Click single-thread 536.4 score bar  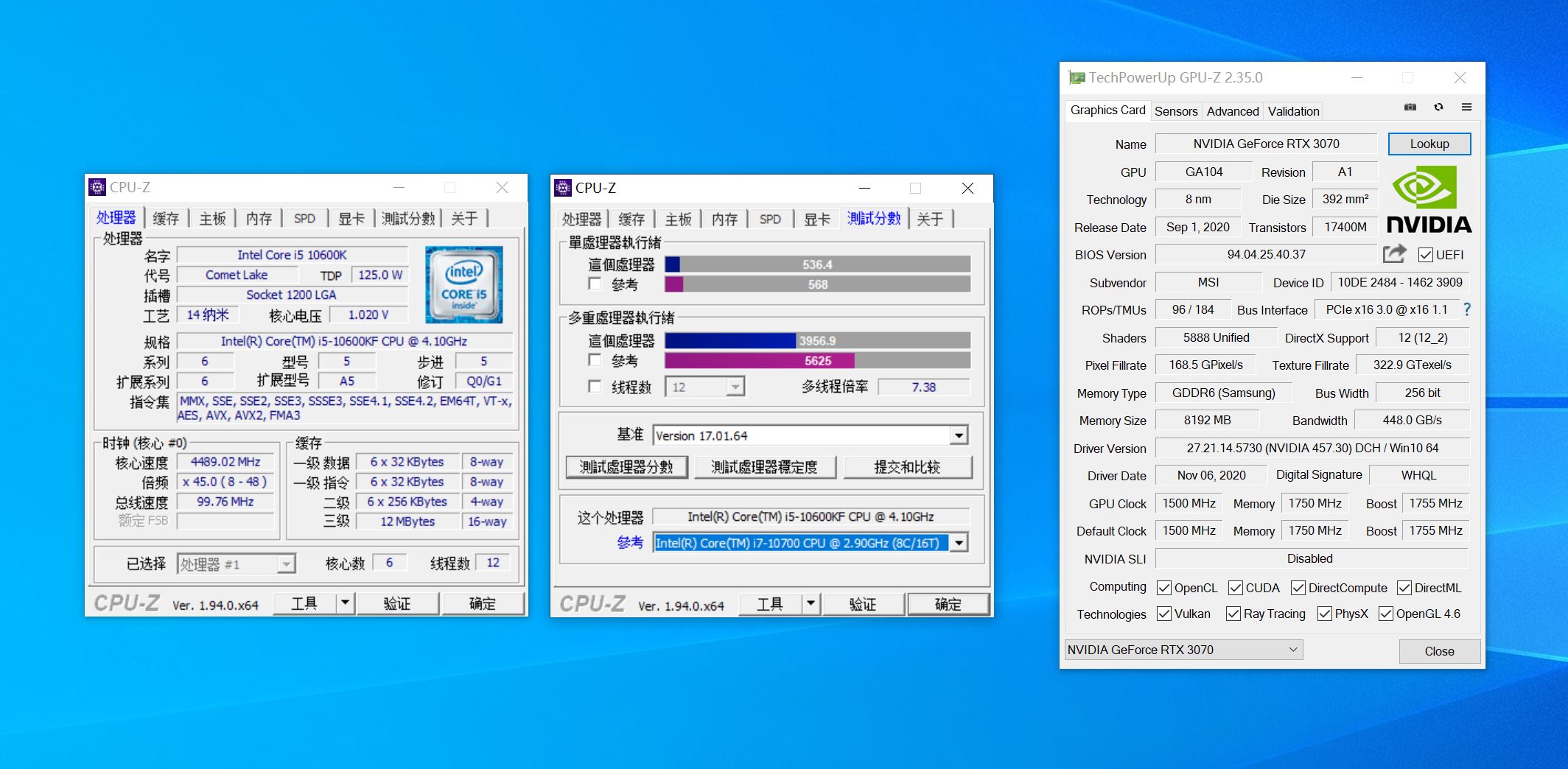pyautogui.click(x=817, y=264)
